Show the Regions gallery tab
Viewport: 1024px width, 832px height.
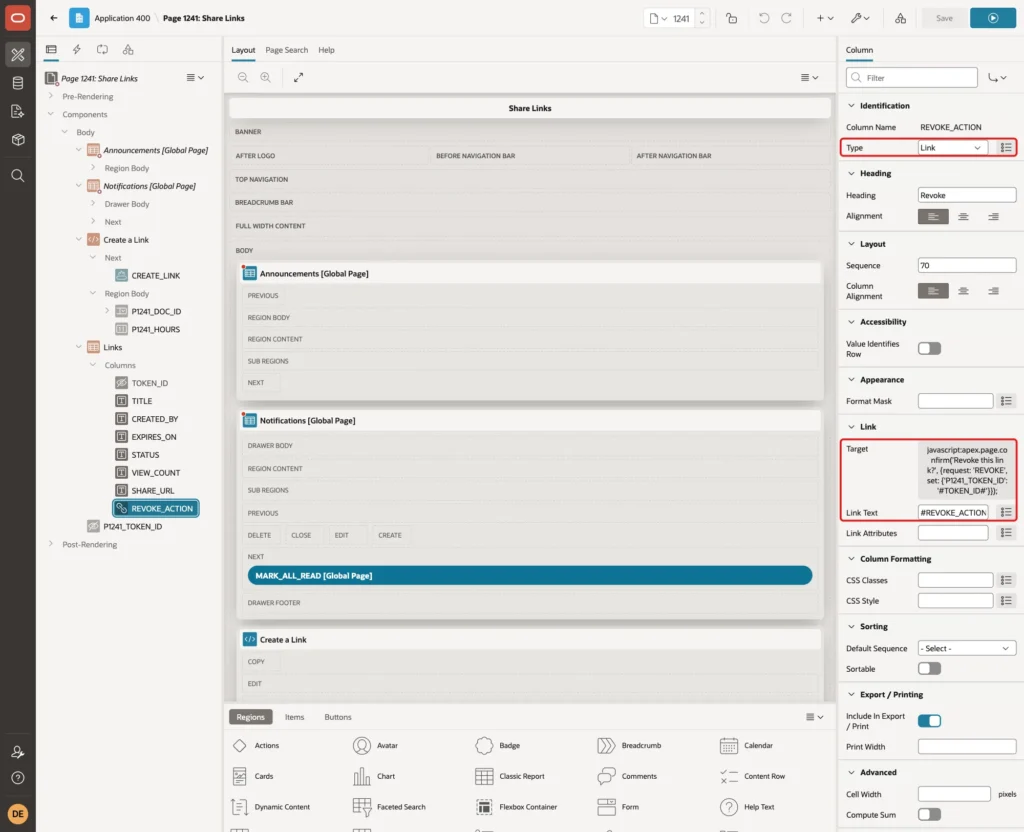250,717
